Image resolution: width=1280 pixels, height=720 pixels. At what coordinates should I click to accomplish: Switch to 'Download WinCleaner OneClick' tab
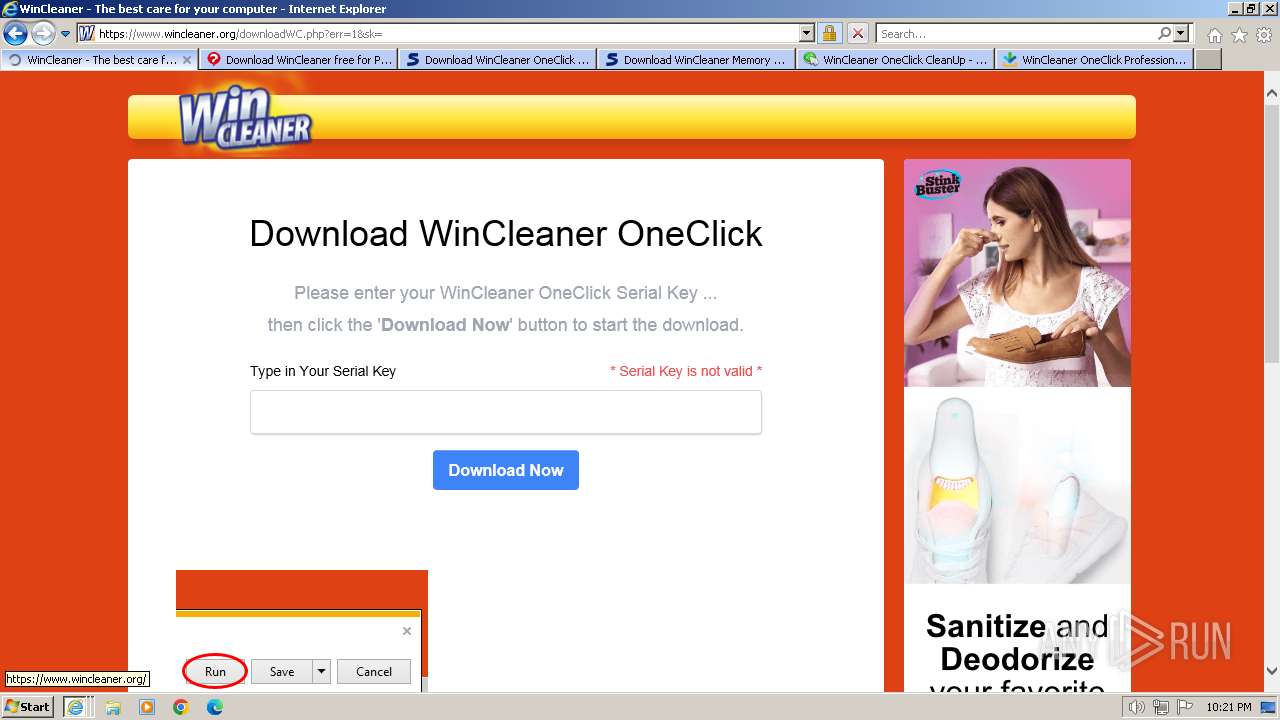[497, 60]
